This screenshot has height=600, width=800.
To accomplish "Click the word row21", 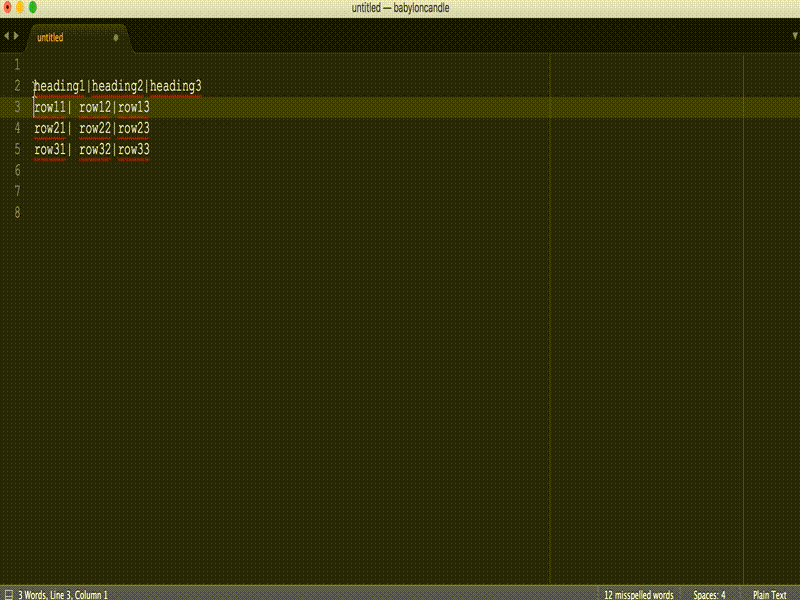I will click(49, 128).
